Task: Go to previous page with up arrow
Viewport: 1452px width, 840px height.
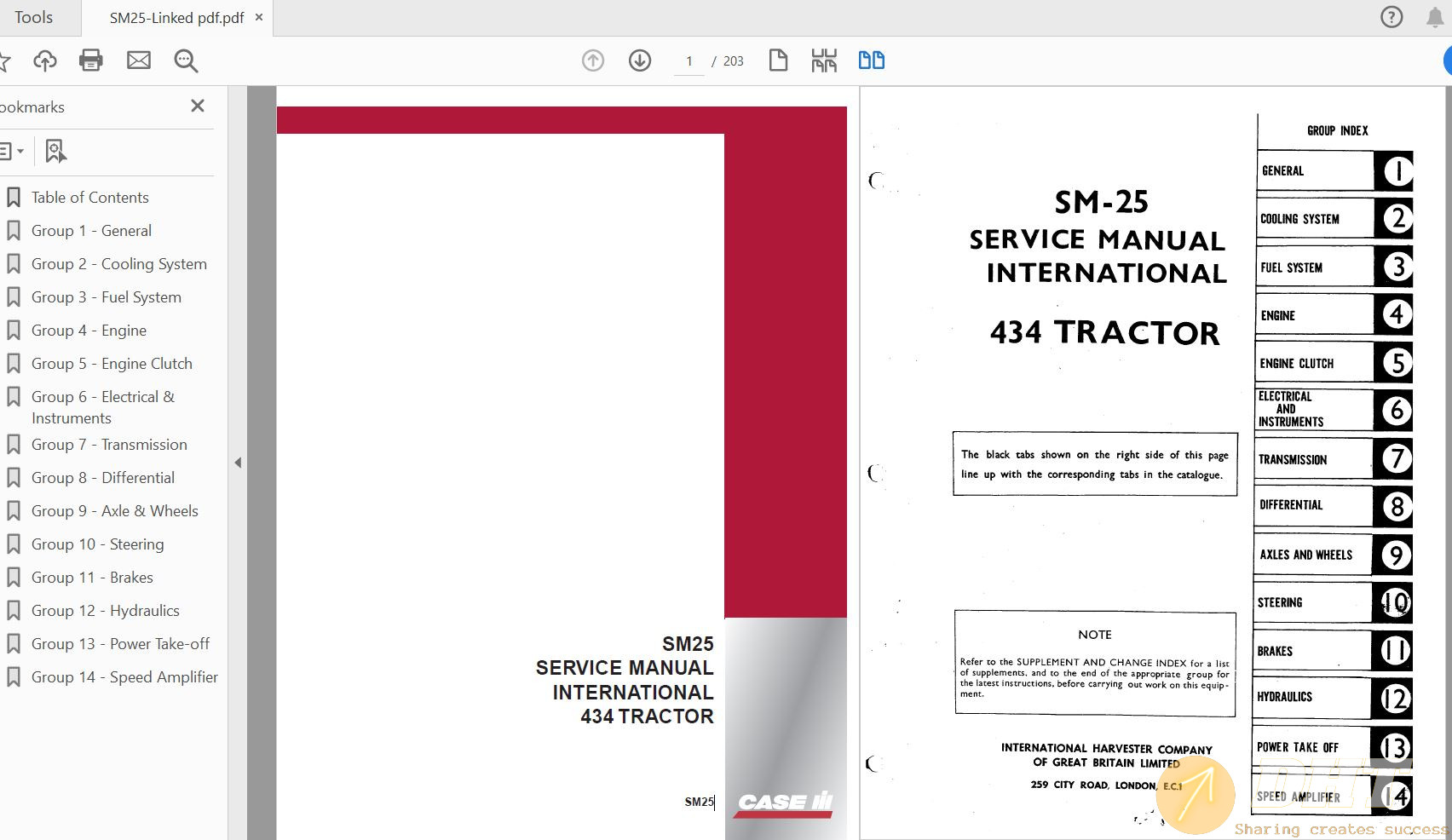Action: (x=593, y=60)
